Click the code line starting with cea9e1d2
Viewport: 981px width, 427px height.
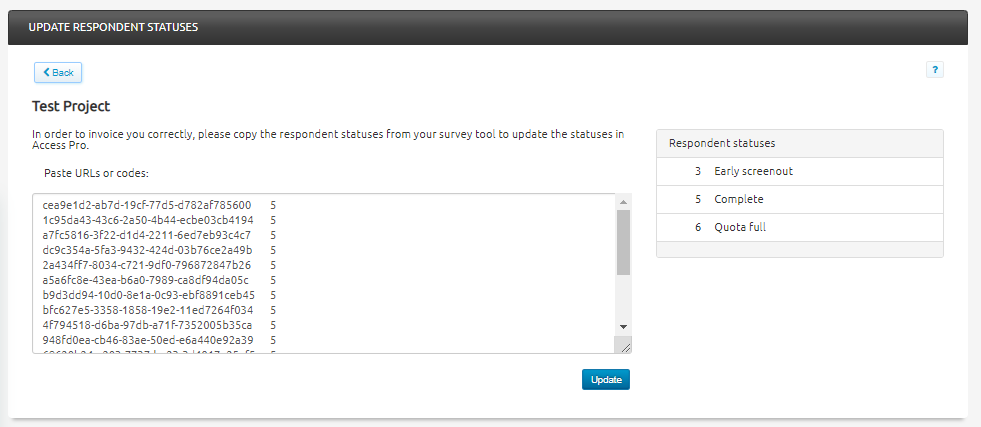click(147, 206)
